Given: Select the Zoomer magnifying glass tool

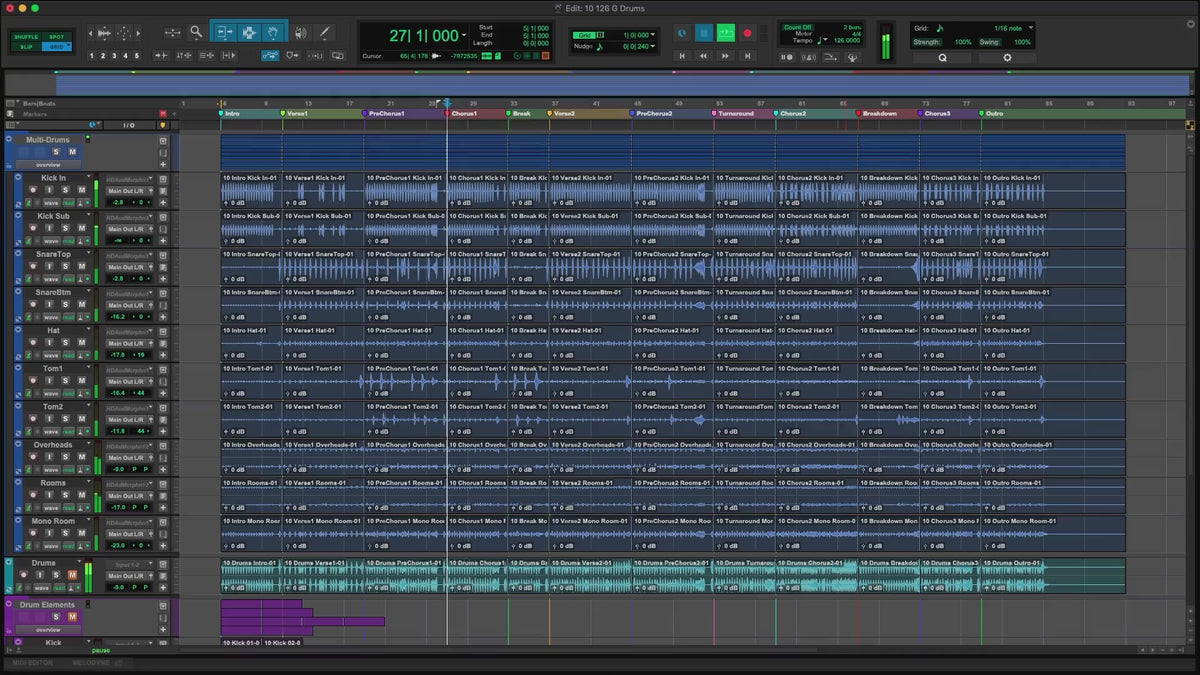Looking at the screenshot, I should tap(196, 32).
